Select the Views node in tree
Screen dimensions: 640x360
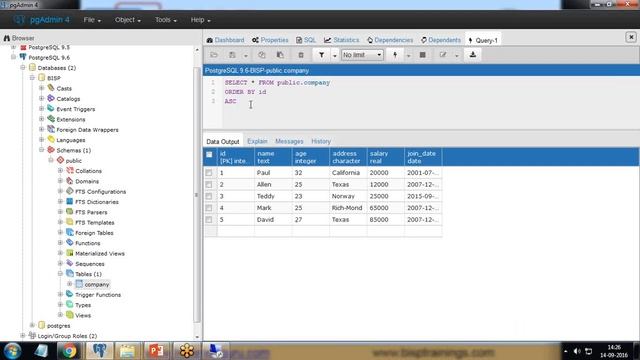coord(82,316)
